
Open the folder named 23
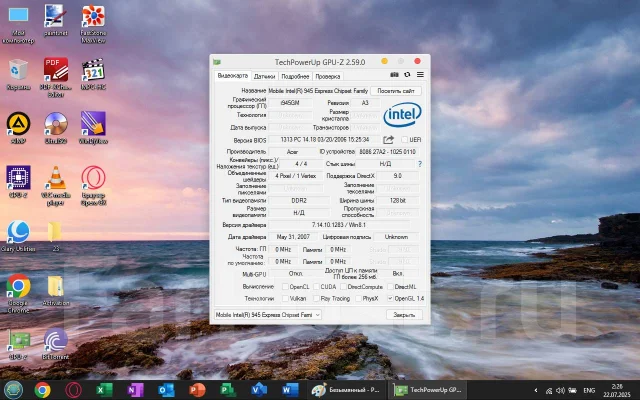point(55,237)
